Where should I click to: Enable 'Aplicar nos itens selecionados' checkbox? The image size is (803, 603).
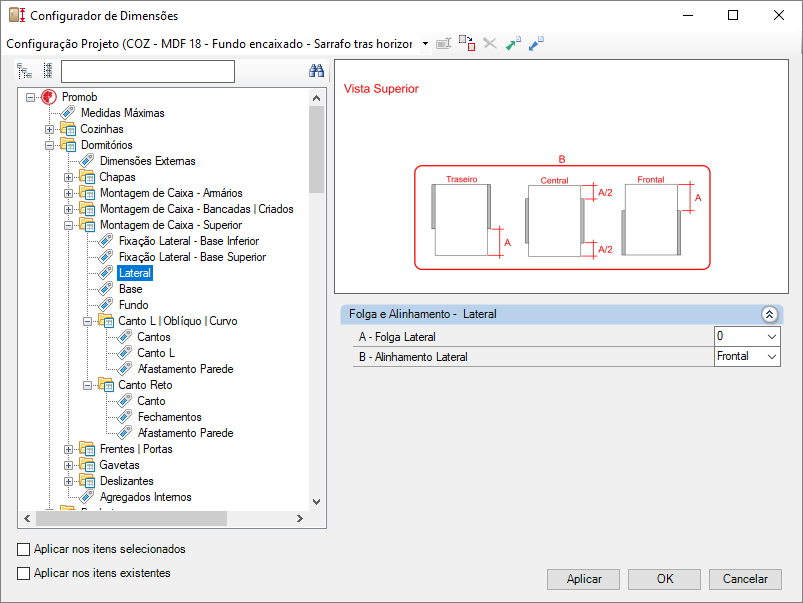click(24, 549)
